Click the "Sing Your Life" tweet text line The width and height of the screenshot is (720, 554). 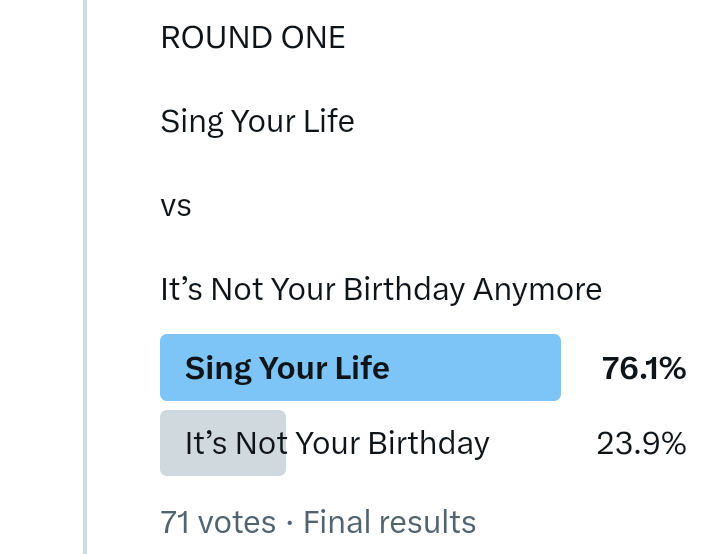[257, 122]
